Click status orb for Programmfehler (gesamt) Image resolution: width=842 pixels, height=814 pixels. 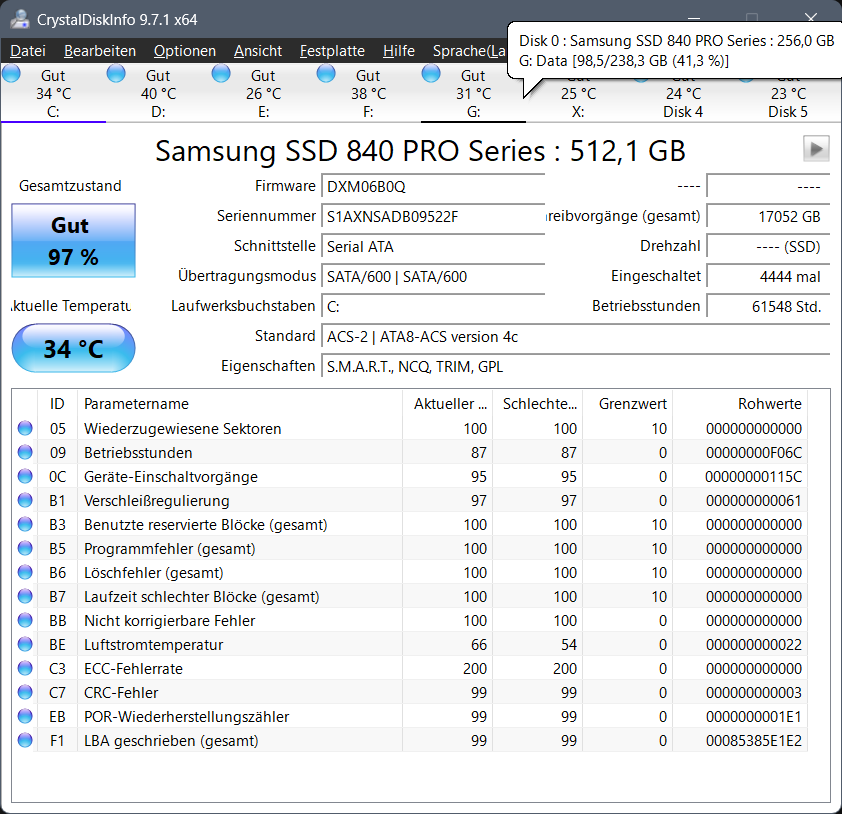pos(25,548)
